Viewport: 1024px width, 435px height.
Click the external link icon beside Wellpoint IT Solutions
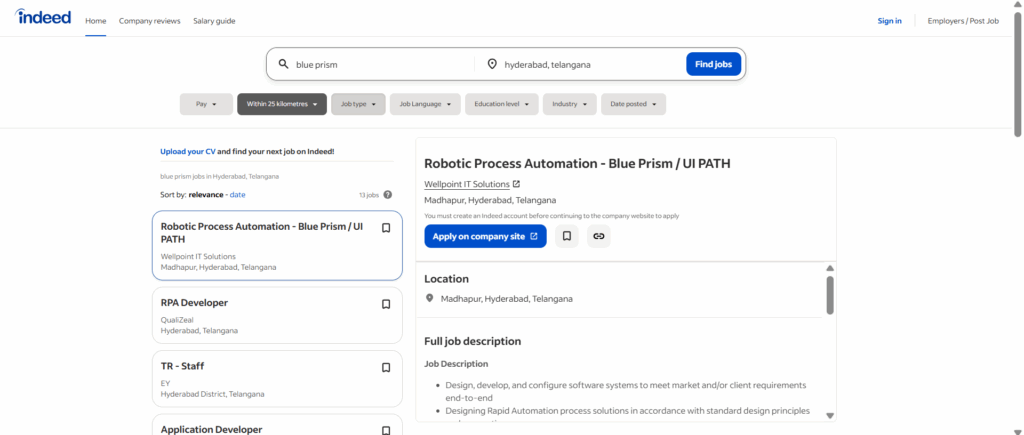coord(517,184)
